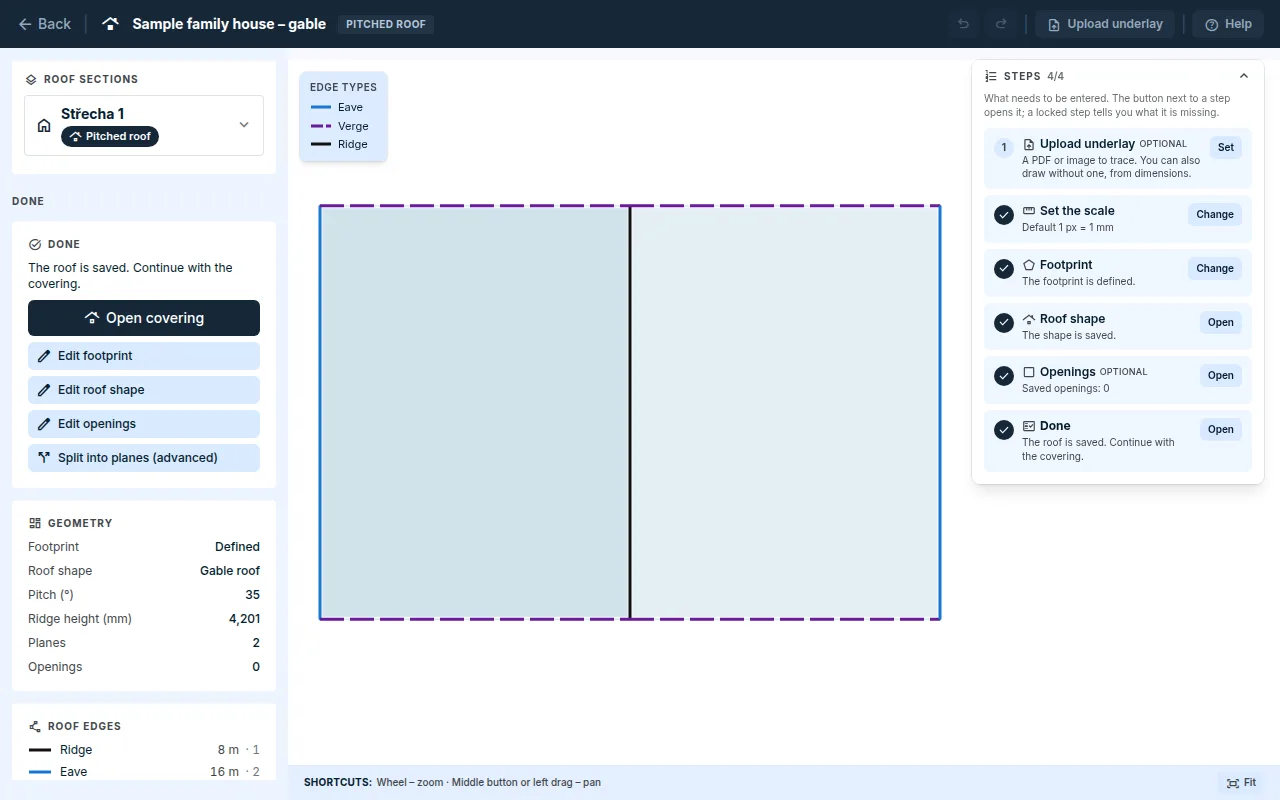Screen dimensions: 1280x800
Task: Click the Ridge height value 4,201
Action: click(244, 619)
